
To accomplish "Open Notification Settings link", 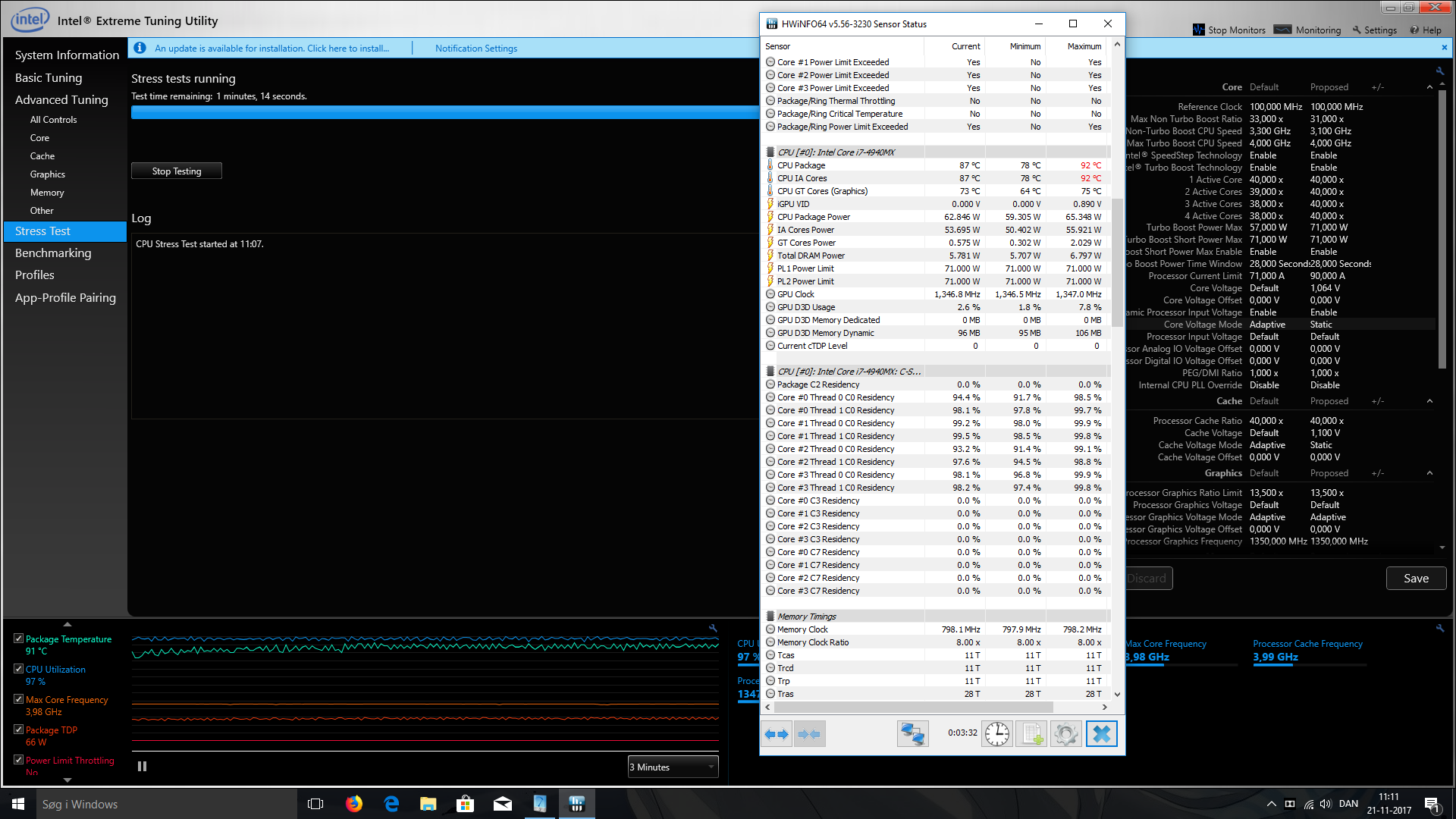I will point(476,49).
